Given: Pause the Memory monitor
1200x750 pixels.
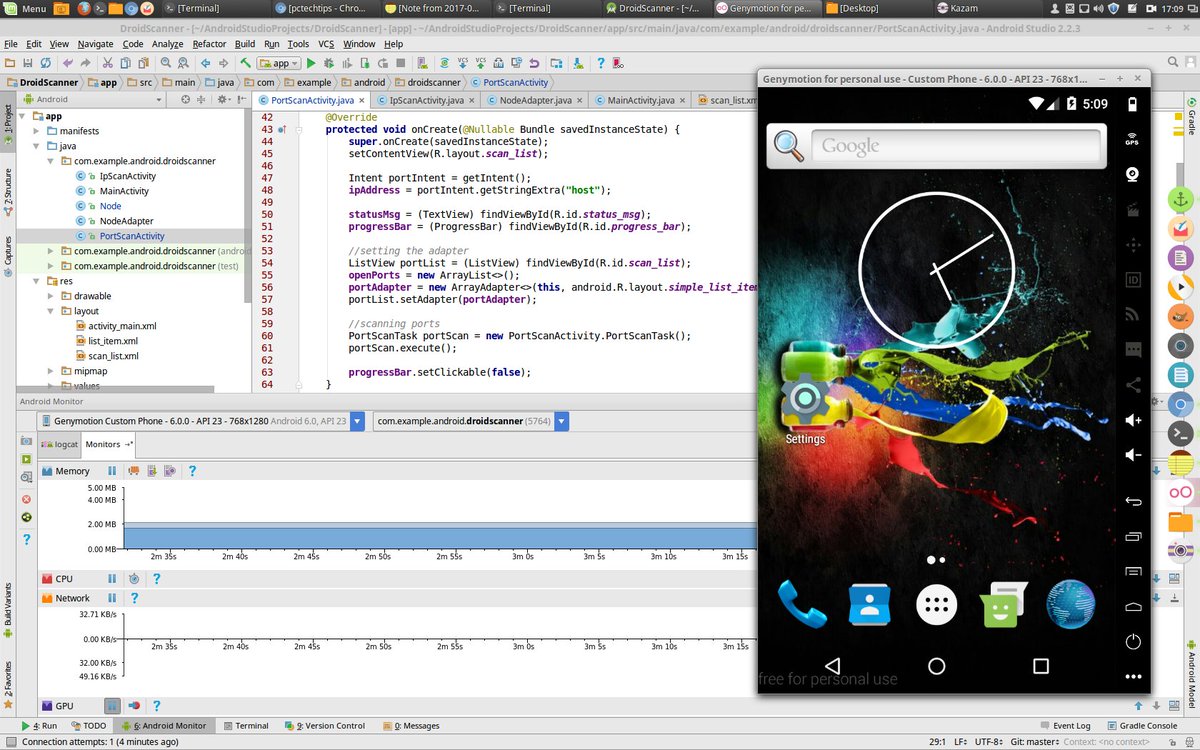Looking at the screenshot, I should pyautogui.click(x=112, y=470).
